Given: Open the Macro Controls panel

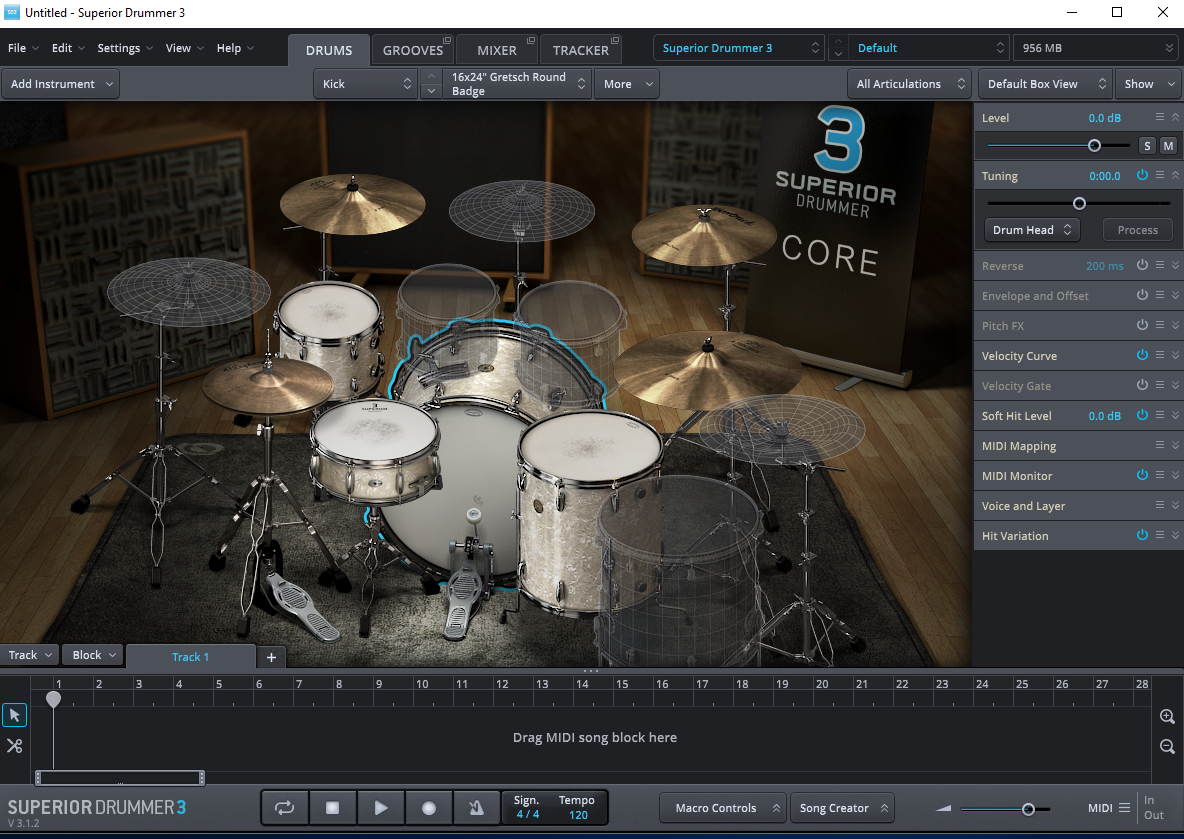Looking at the screenshot, I should pyautogui.click(x=723, y=808).
